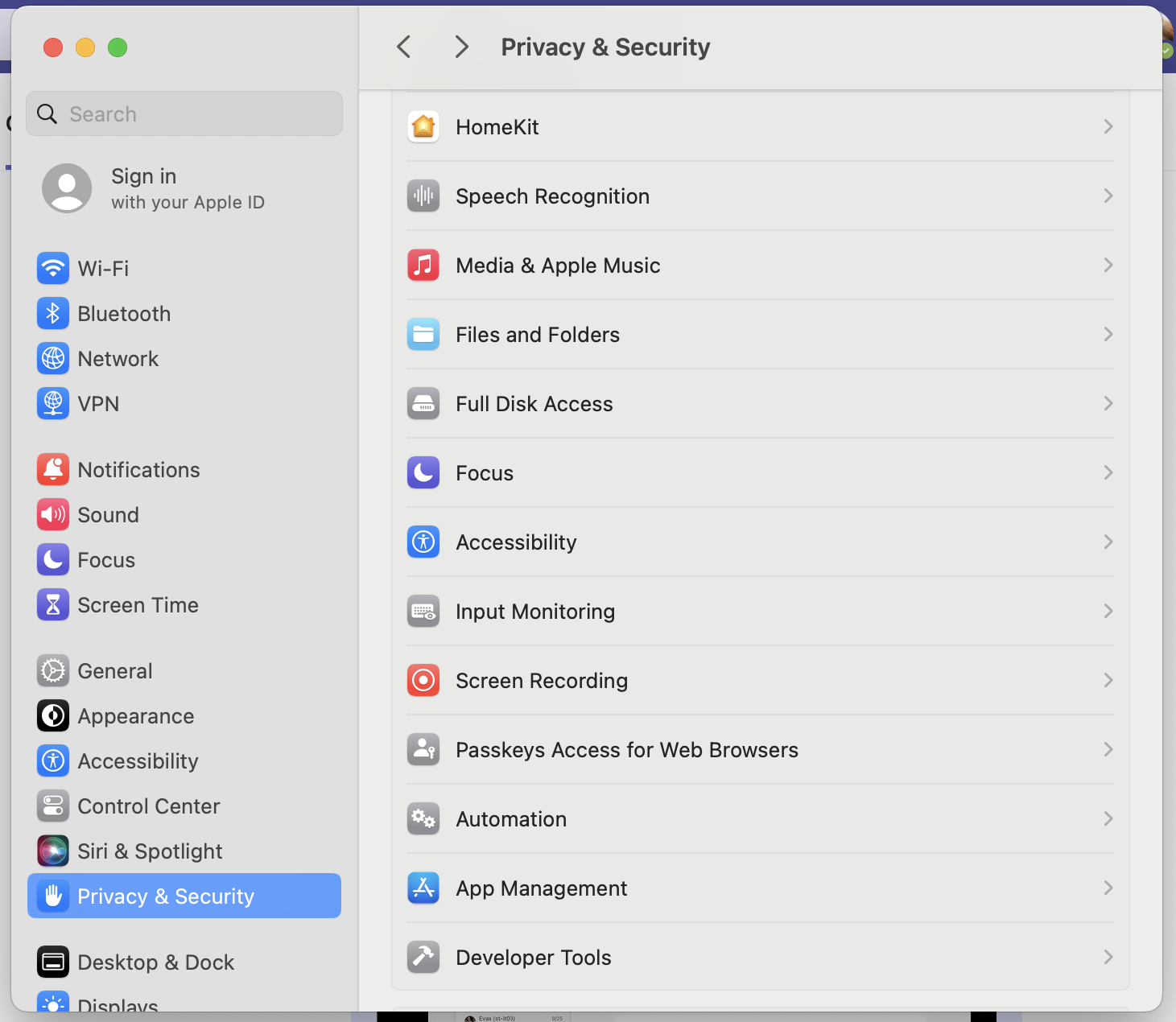1176x1022 pixels.
Task: Expand Full Disk Access row chevron
Action: [1108, 404]
